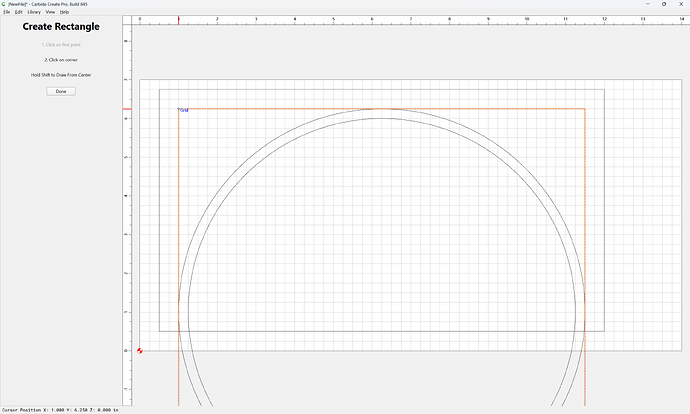Open the File menu
This screenshot has height=414, width=690.
point(7,12)
